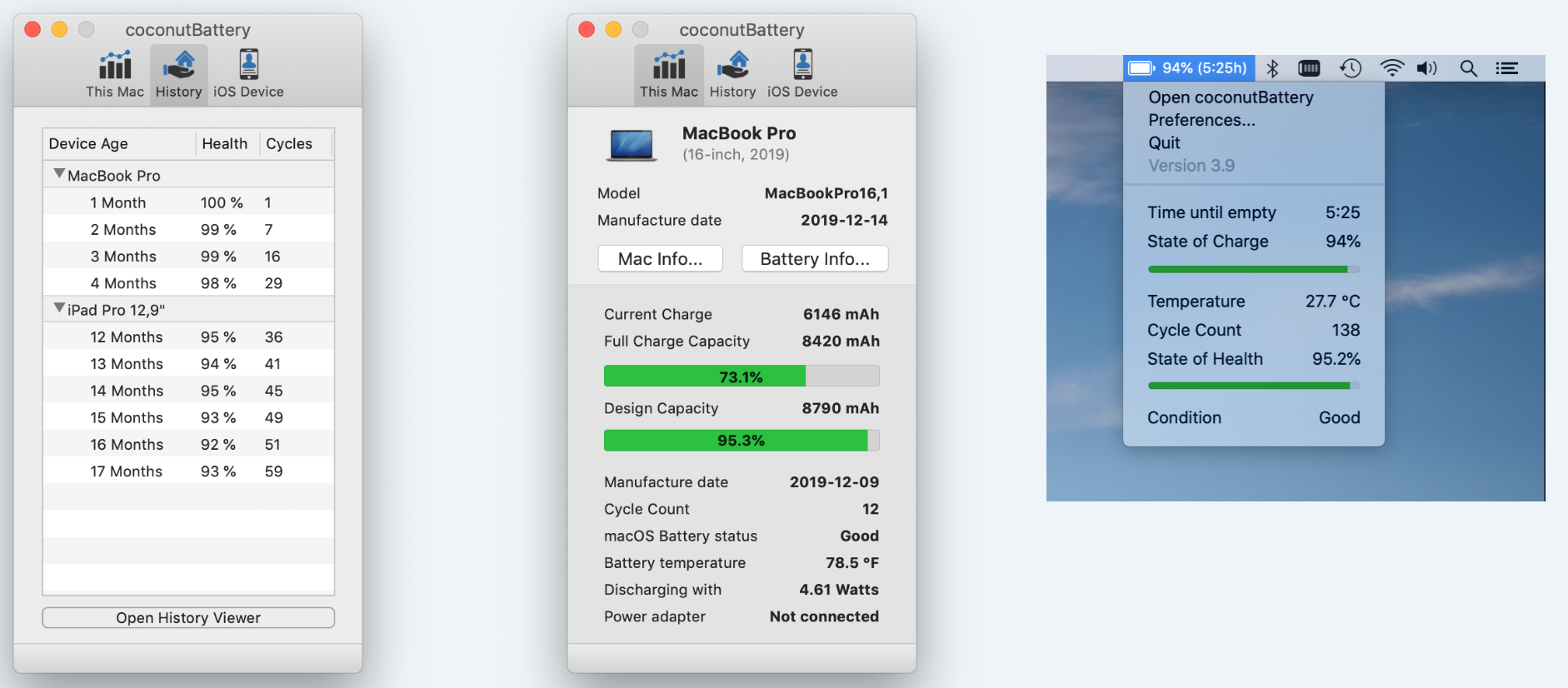This screenshot has width=1568, height=688.
Task: Click the volume speaker menu bar icon
Action: 1427,68
